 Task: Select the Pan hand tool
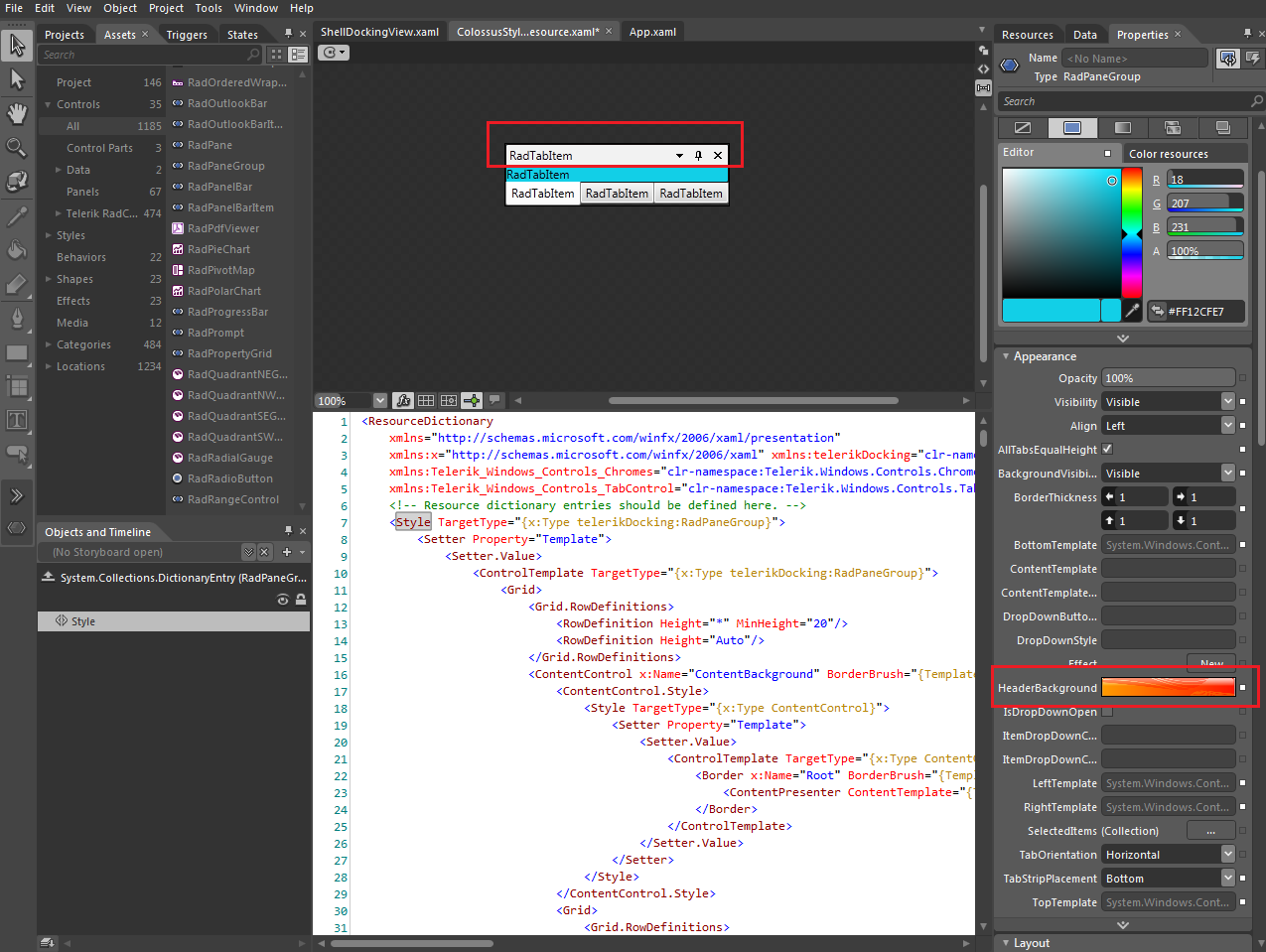pos(17,113)
